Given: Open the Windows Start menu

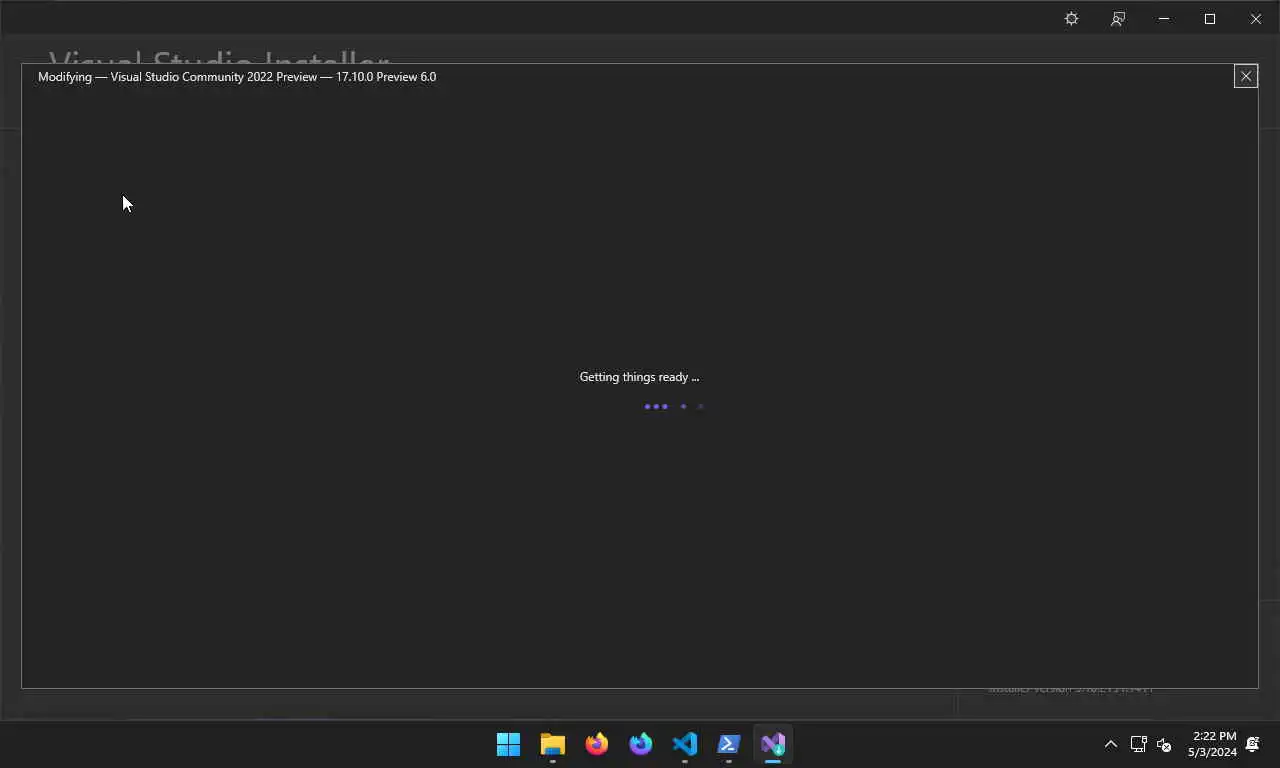Looking at the screenshot, I should point(508,744).
